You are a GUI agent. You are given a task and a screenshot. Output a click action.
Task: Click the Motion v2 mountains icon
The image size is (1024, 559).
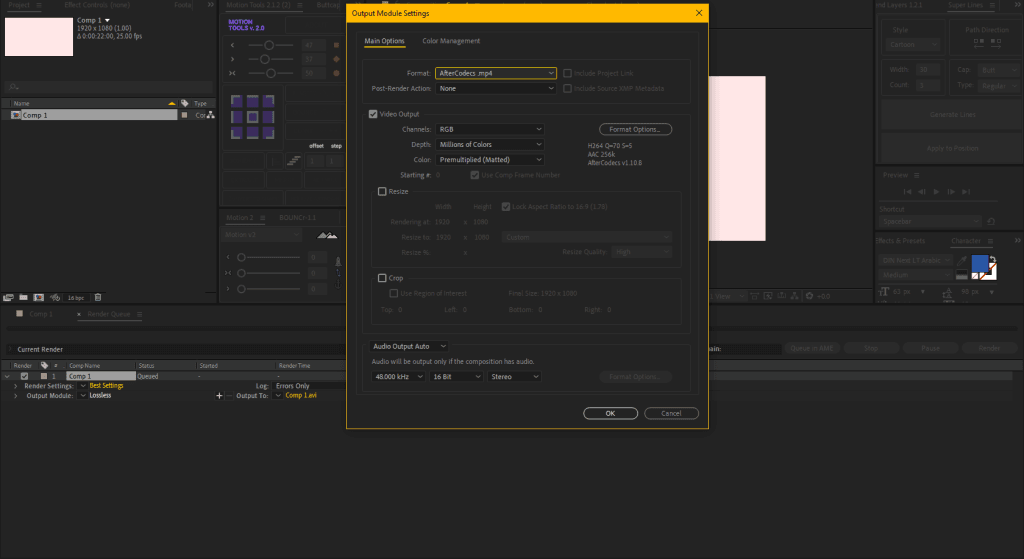pos(327,235)
